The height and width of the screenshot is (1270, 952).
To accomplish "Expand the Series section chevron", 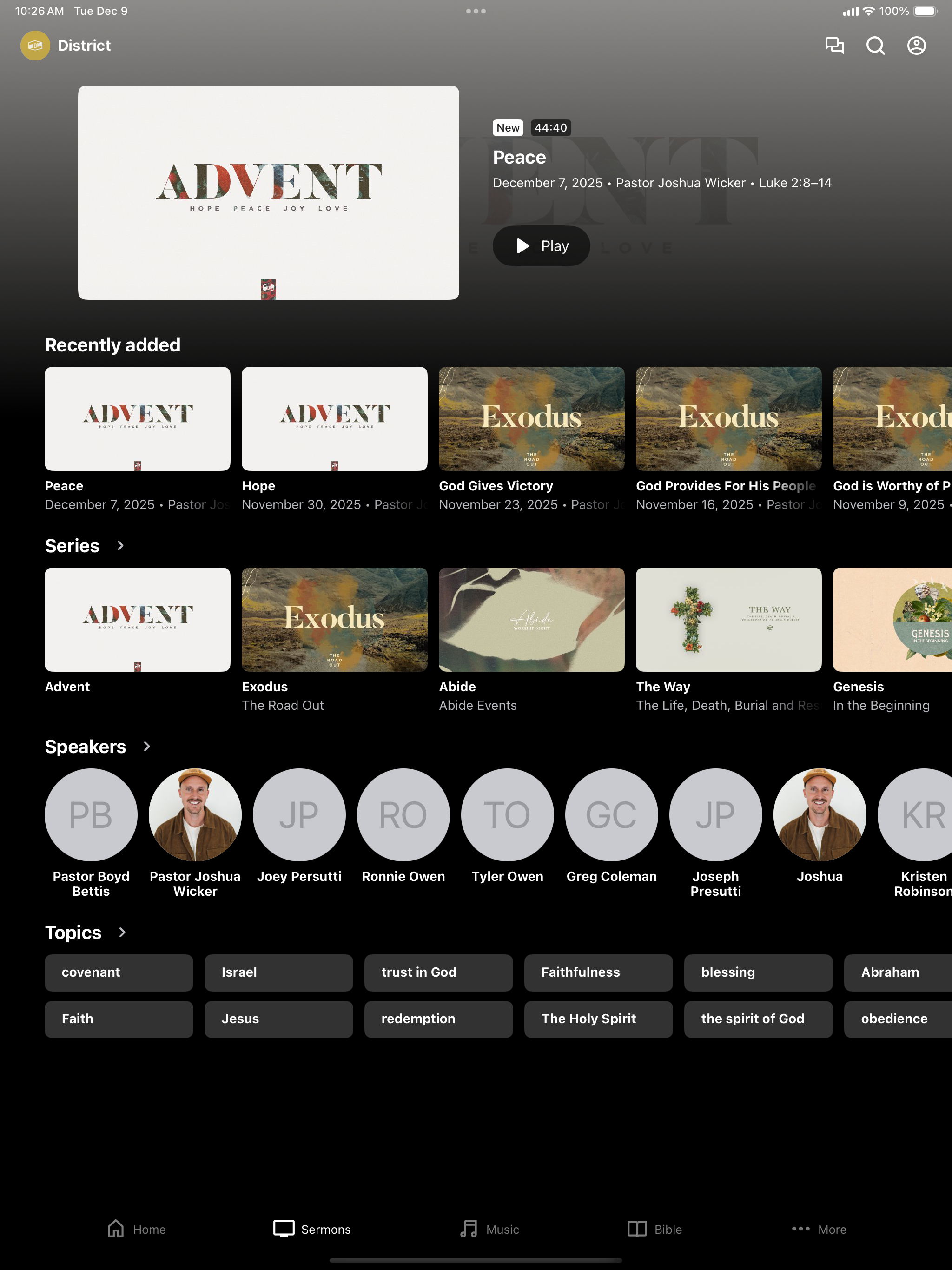I will [x=120, y=545].
